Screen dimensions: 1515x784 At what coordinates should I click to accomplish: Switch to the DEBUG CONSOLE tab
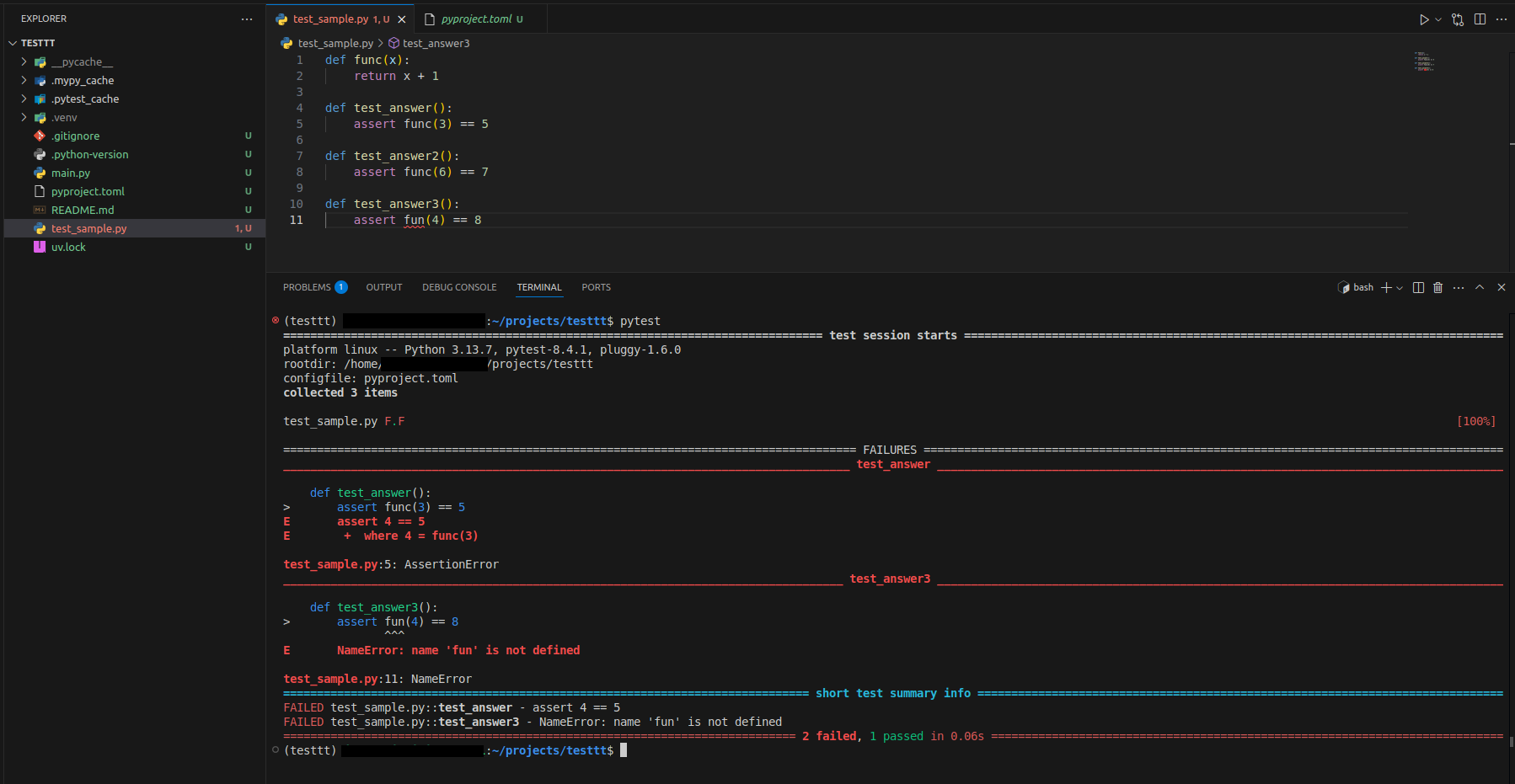(459, 287)
